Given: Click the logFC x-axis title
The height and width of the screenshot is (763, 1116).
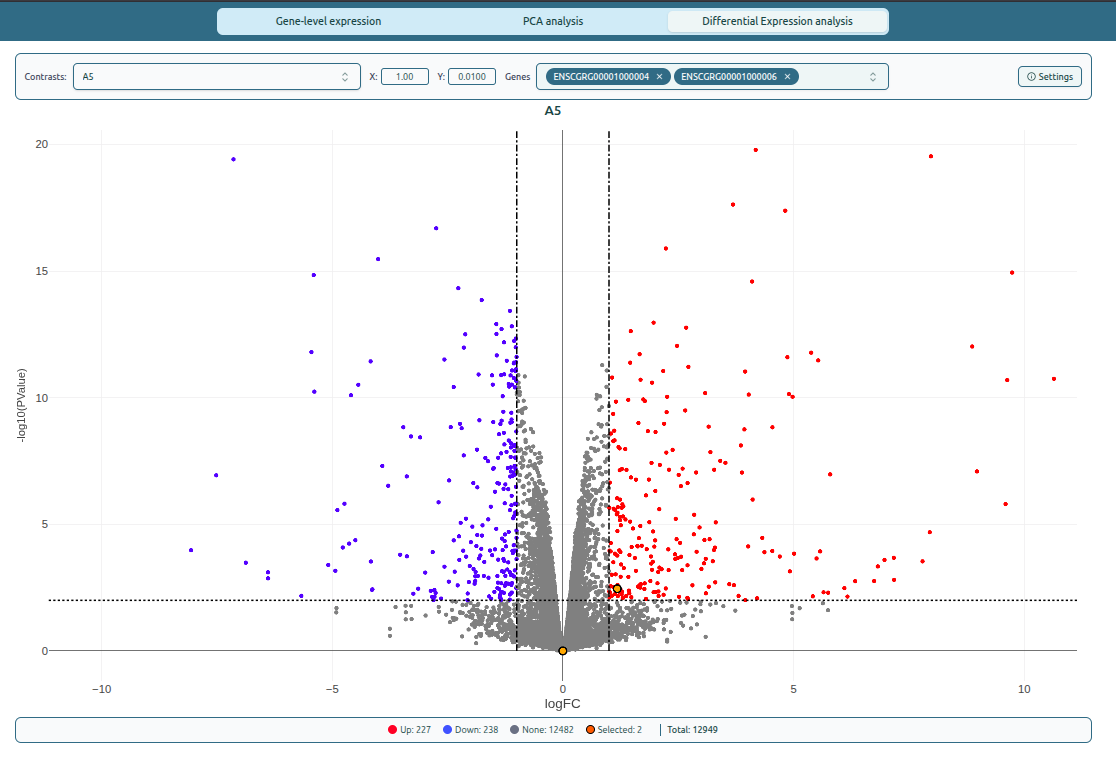Looking at the screenshot, I should [562, 704].
